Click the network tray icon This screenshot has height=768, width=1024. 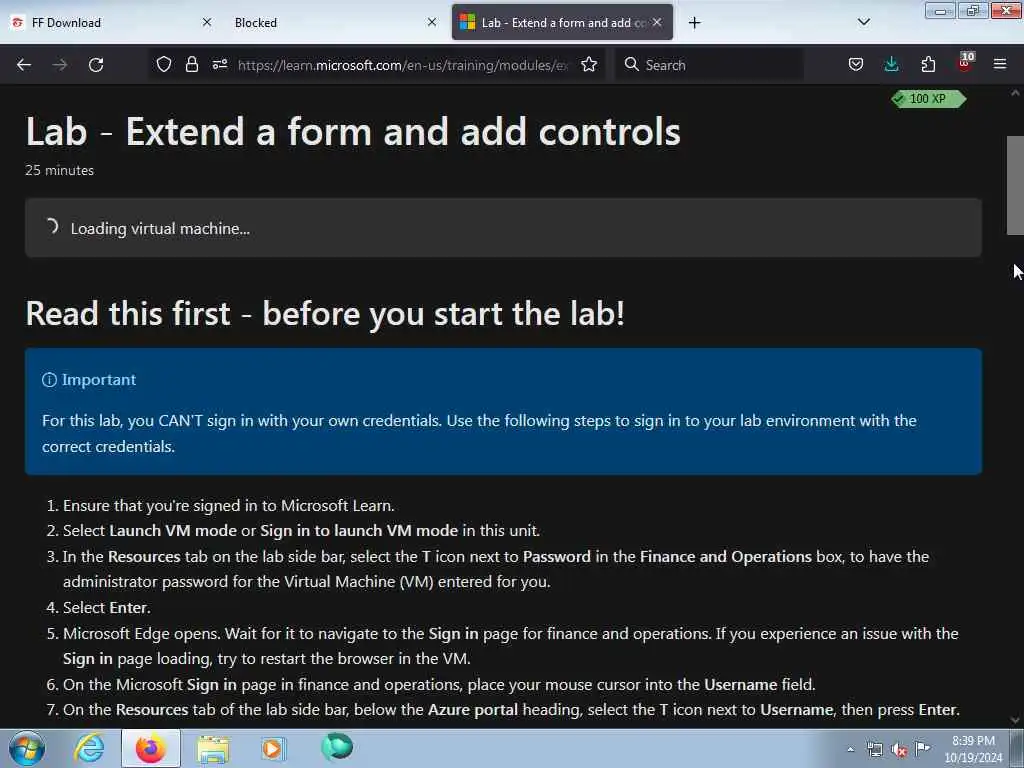point(874,749)
